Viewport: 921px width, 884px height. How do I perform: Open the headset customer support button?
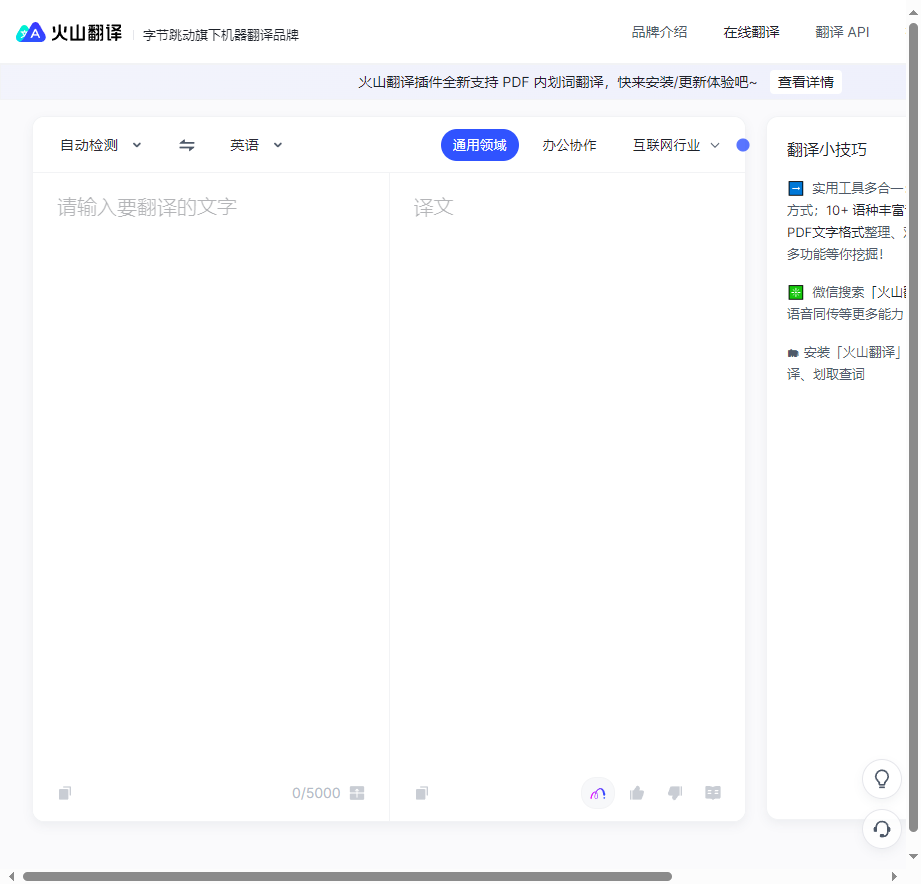click(882, 829)
